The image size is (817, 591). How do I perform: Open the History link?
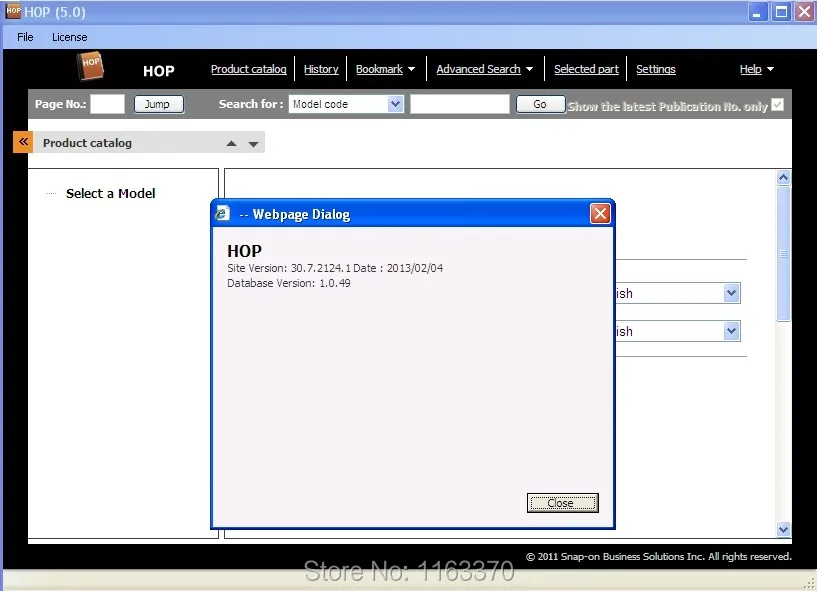click(x=321, y=69)
